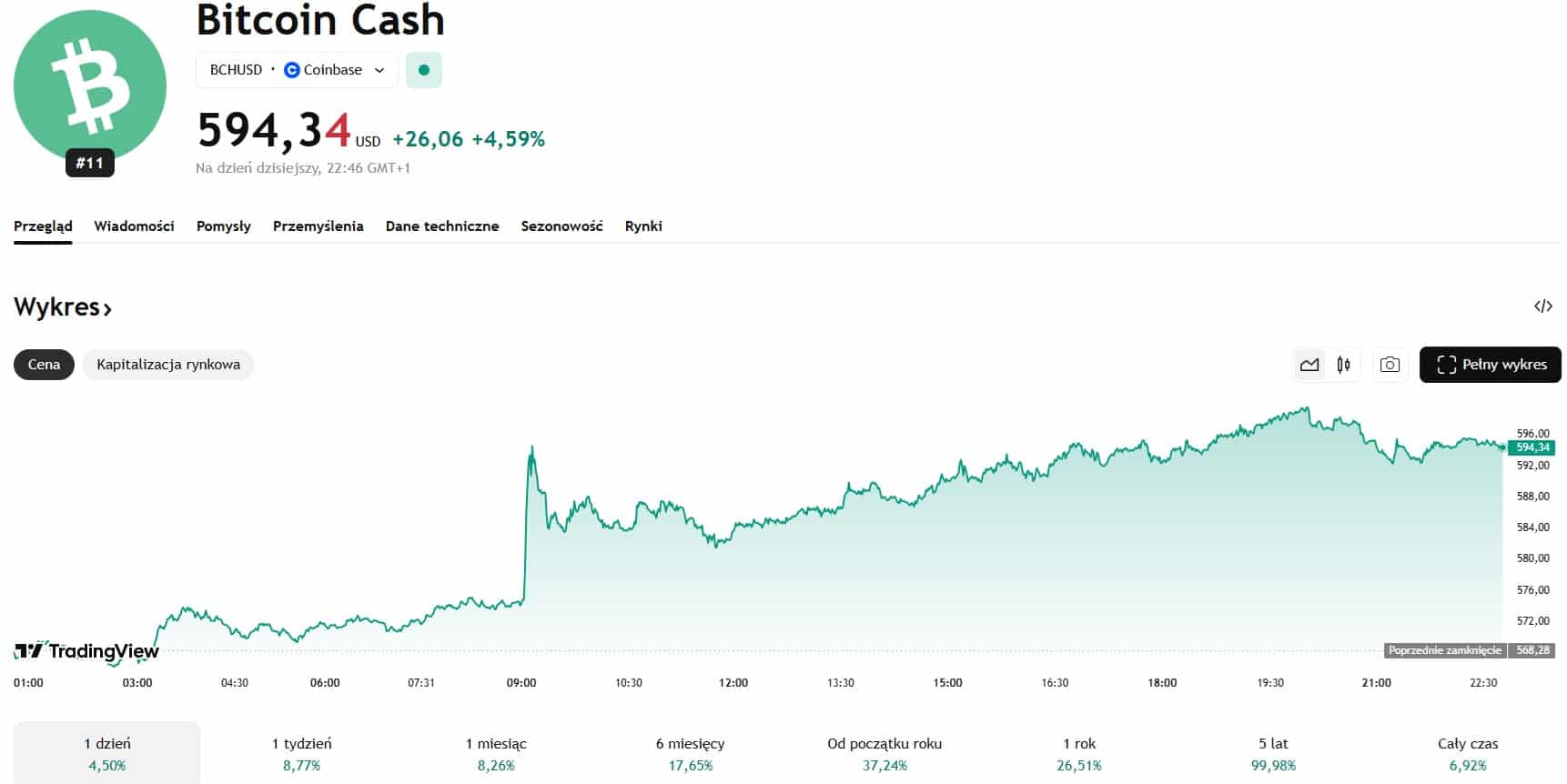
Task: Go to the Dane techniczne tab
Action: click(x=442, y=226)
